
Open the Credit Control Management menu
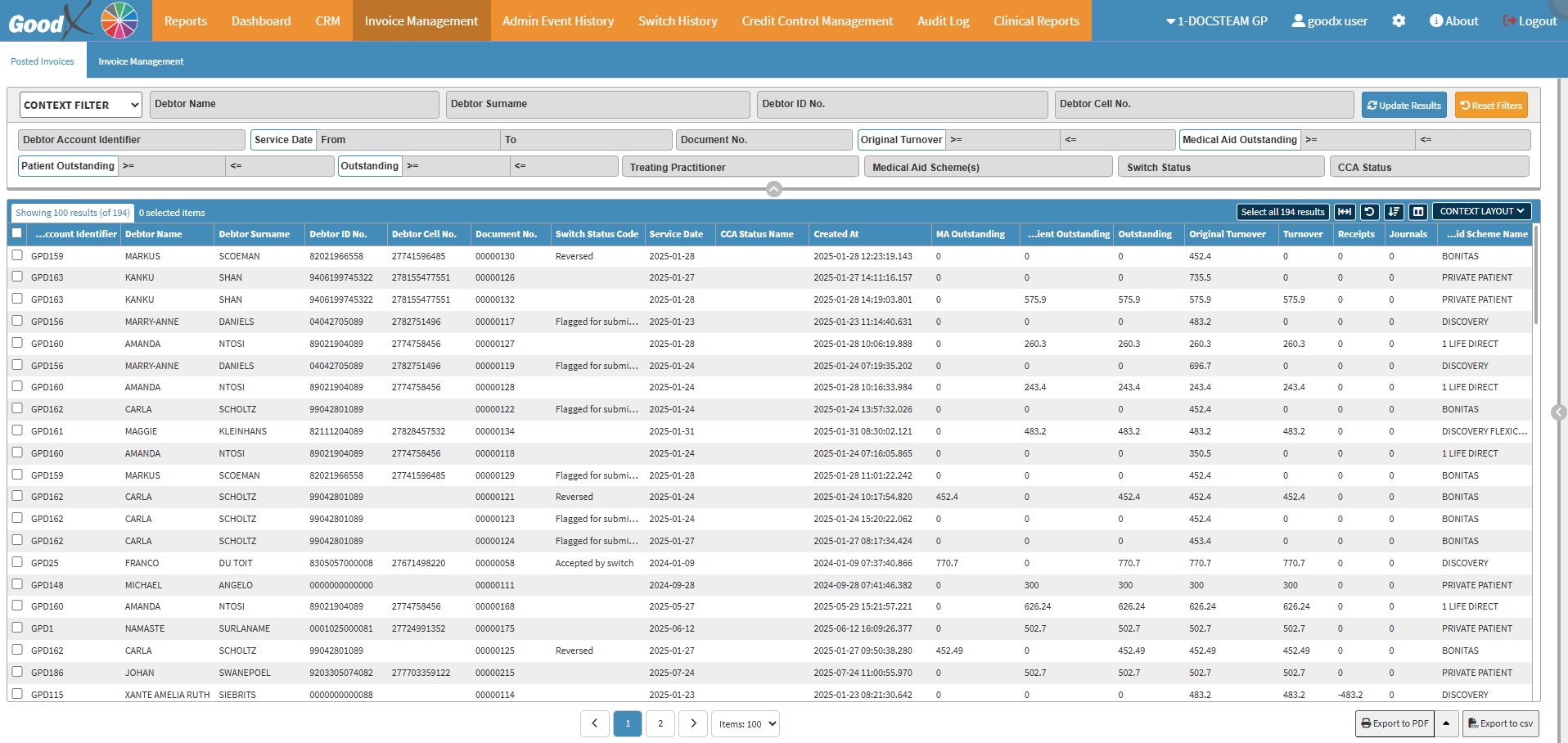(x=817, y=21)
